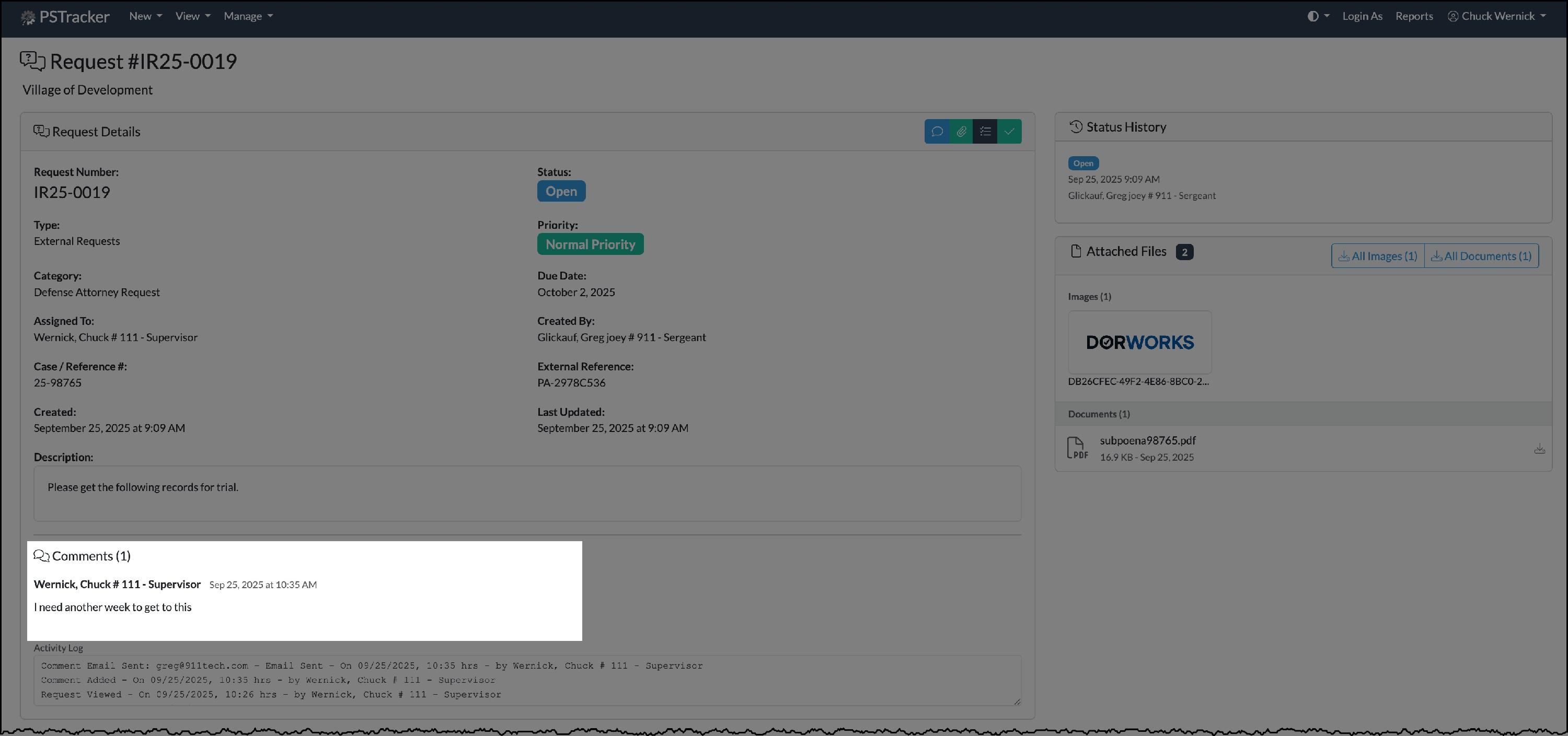This screenshot has height=736, width=1568.
Task: Click the PSTracker logo
Action: [x=65, y=16]
